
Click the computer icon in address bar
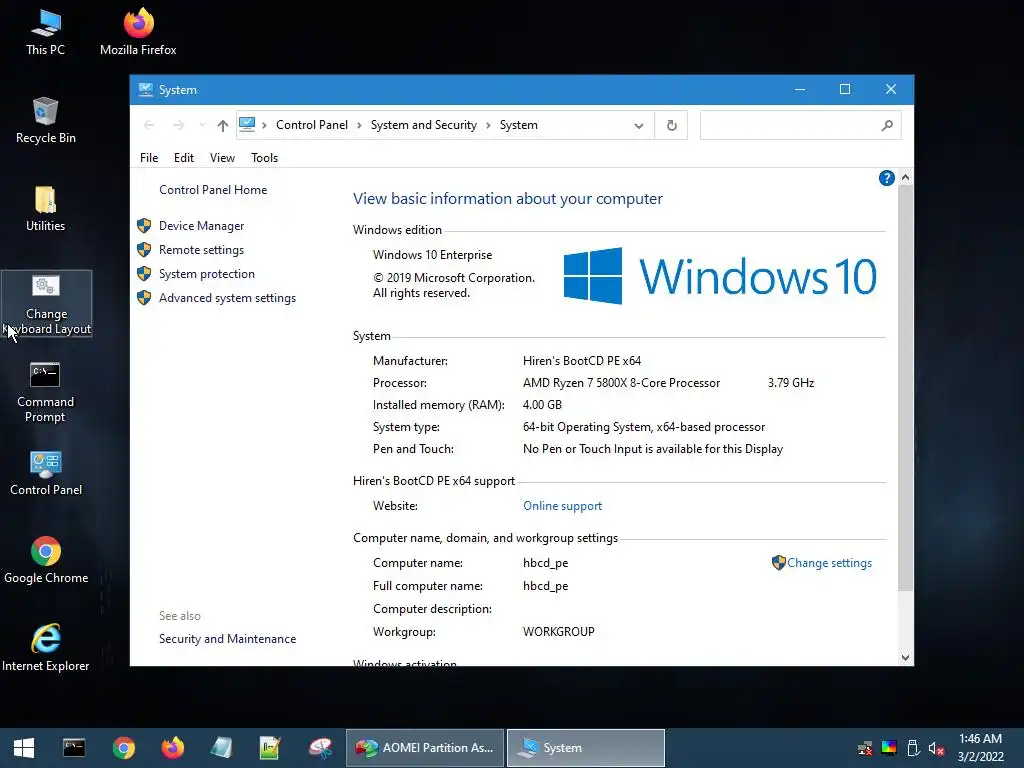click(x=247, y=125)
